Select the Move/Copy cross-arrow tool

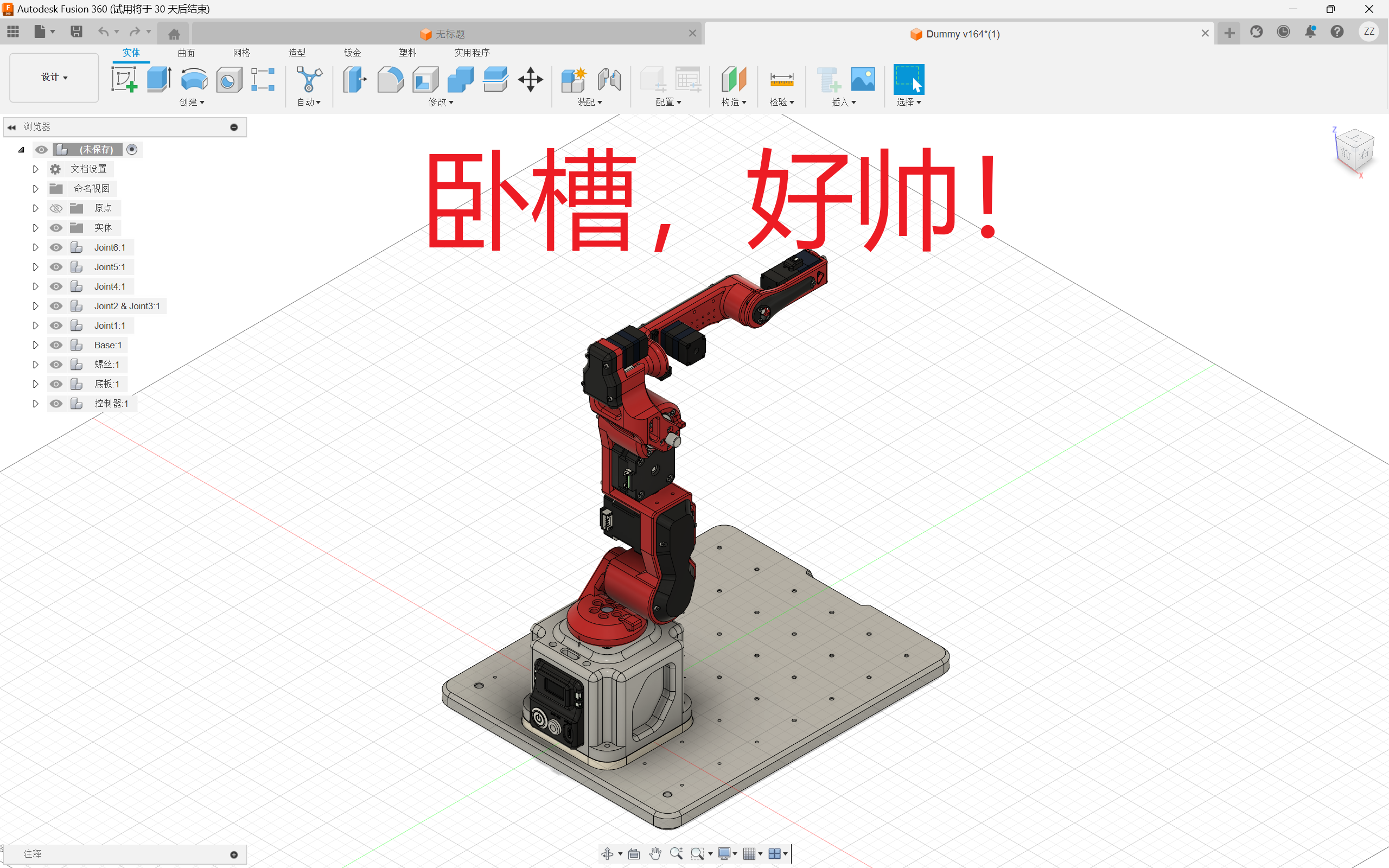[530, 79]
